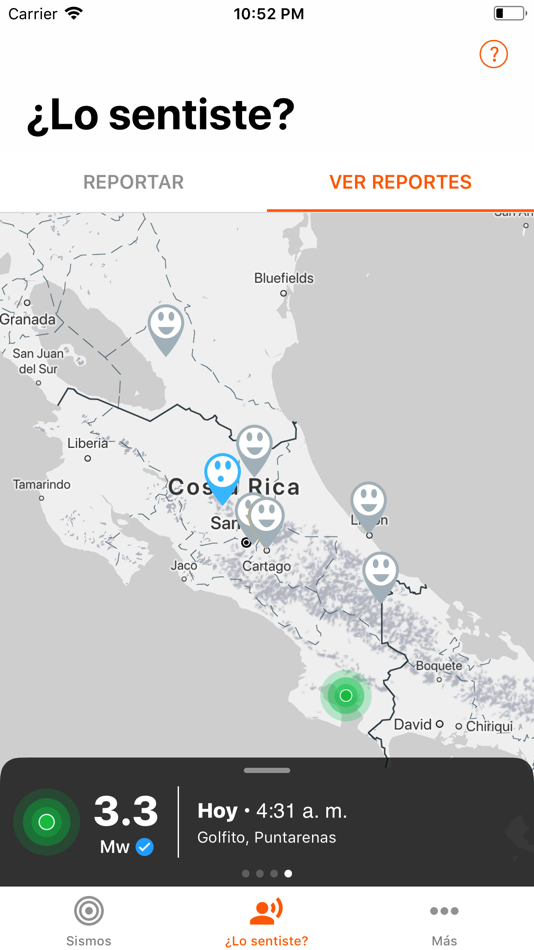This screenshot has height=950, width=534.
Task: Tap the Jaco label on map
Action: [x=184, y=565]
